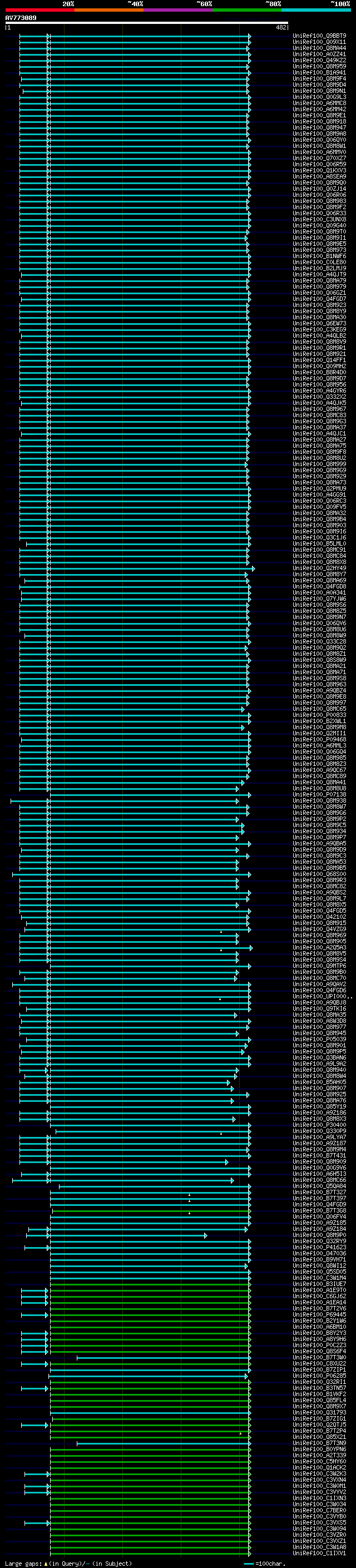356x1568 pixels.
Task: Select label UniRef100_Q06R33
Action: [x=319, y=213]
